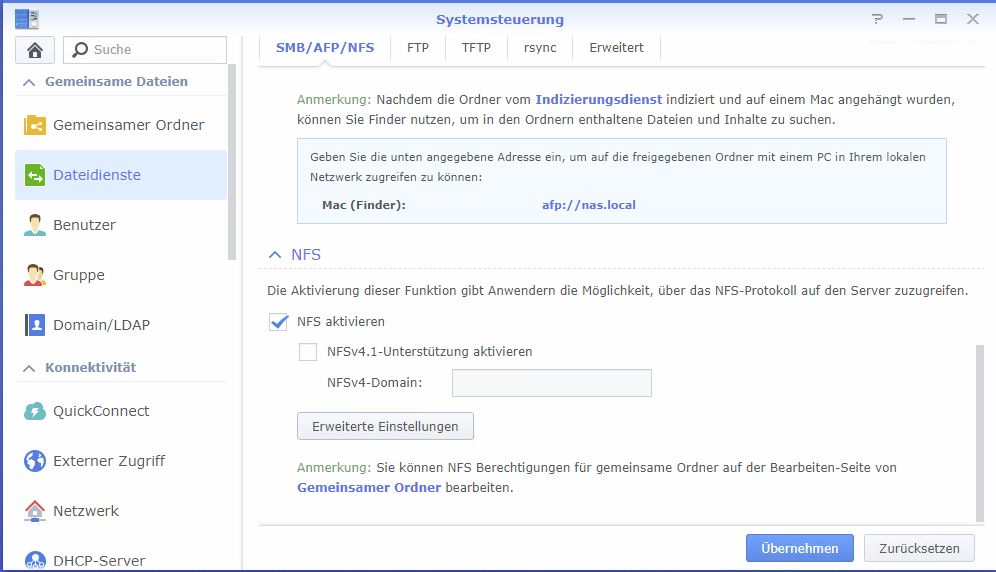Click the QuickConnect cloud icon
Image resolution: width=996 pixels, height=572 pixels.
35,411
